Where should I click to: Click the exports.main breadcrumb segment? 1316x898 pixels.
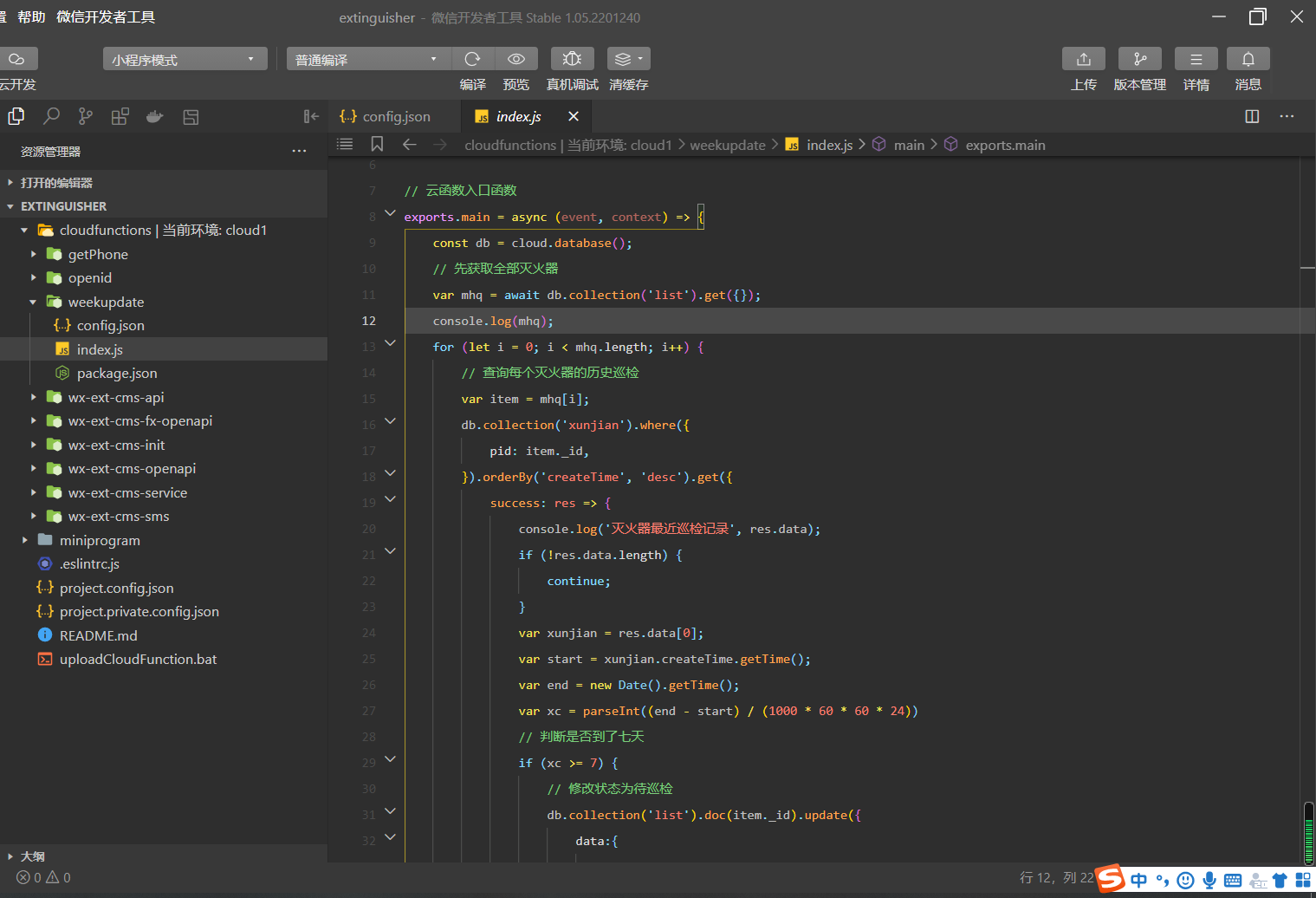click(x=1005, y=145)
